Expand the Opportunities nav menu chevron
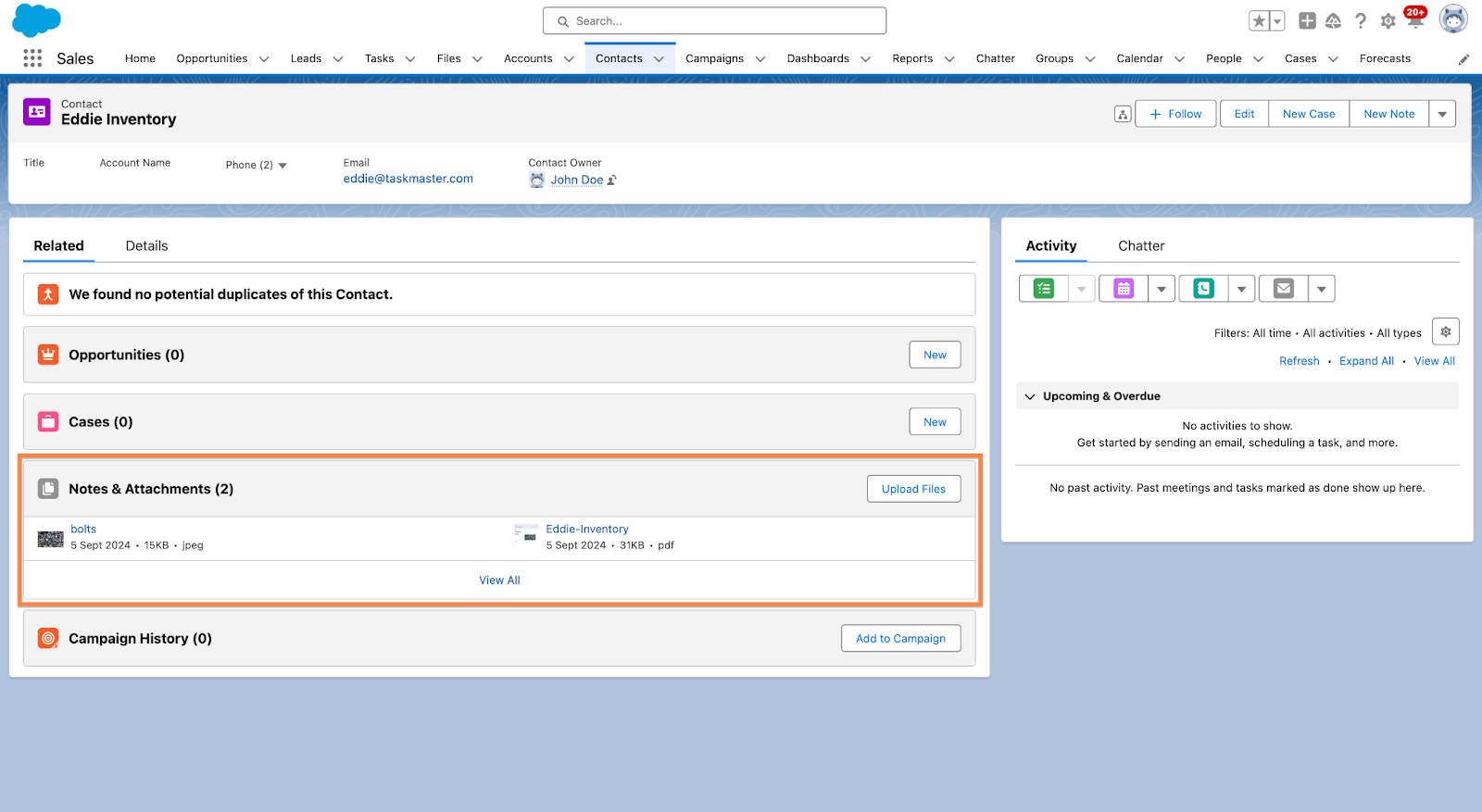 (x=264, y=59)
